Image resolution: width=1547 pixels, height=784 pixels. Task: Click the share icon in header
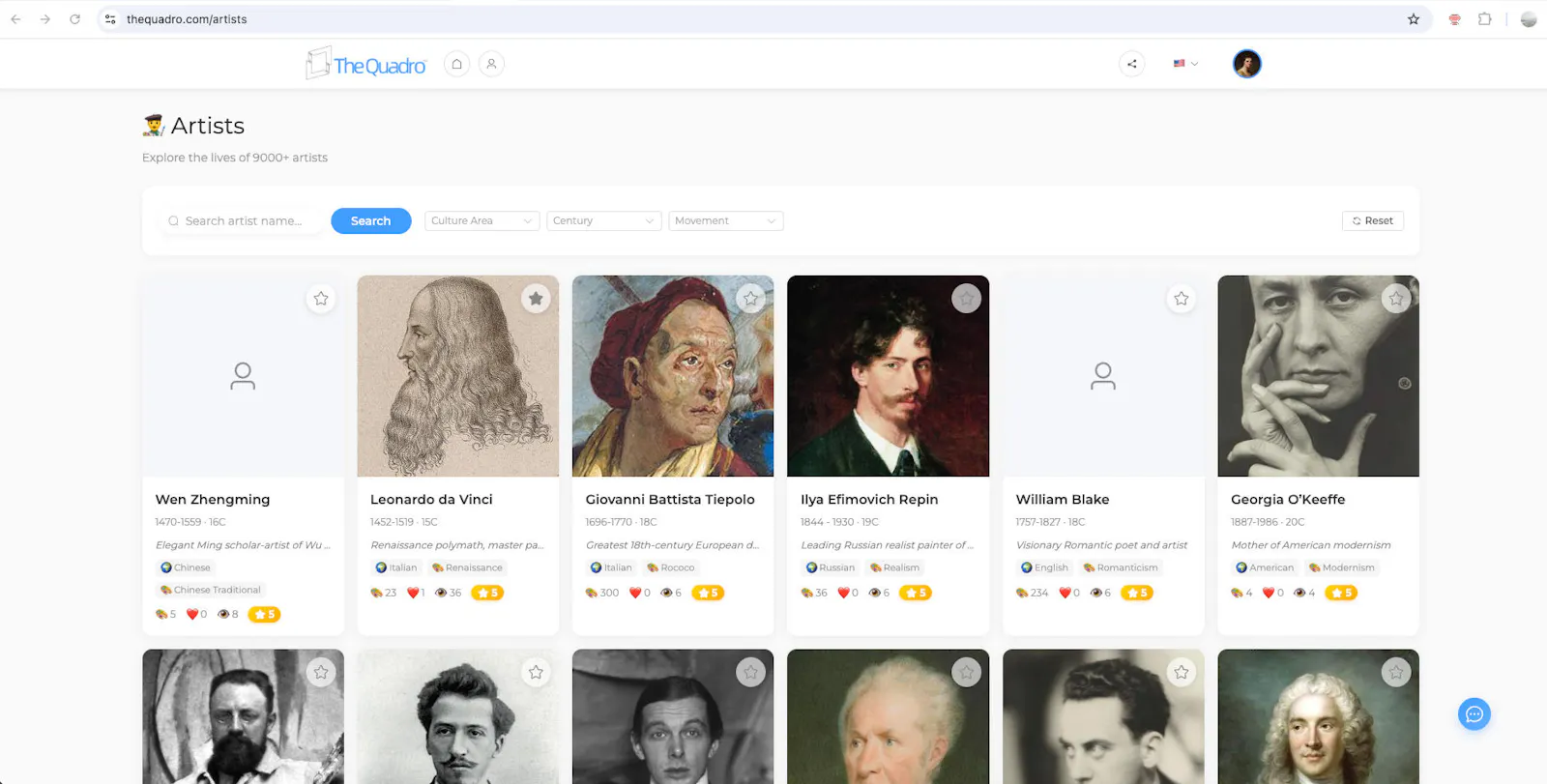(x=1131, y=64)
